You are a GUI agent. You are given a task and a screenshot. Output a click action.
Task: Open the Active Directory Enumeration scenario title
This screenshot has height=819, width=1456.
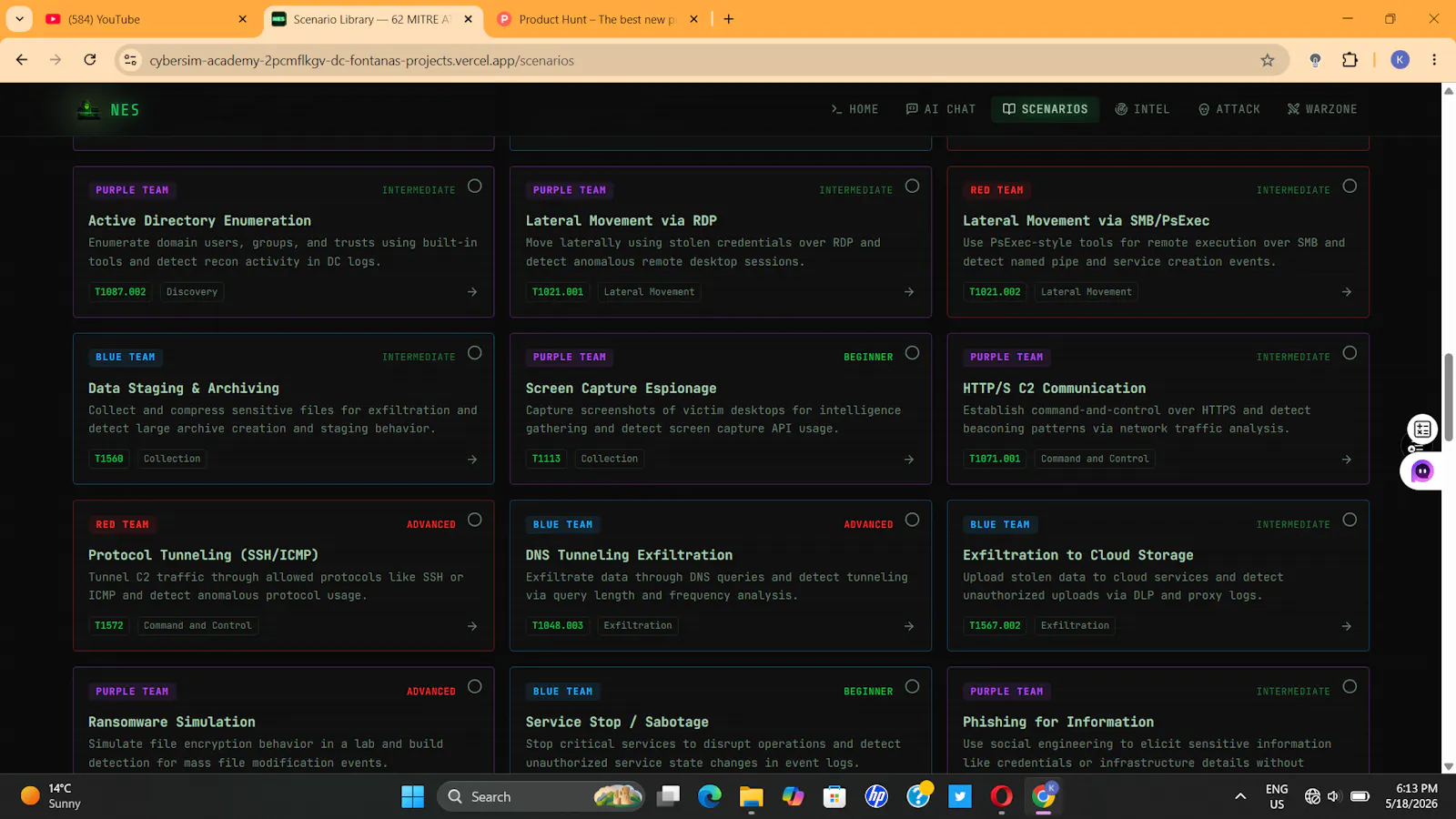click(199, 221)
